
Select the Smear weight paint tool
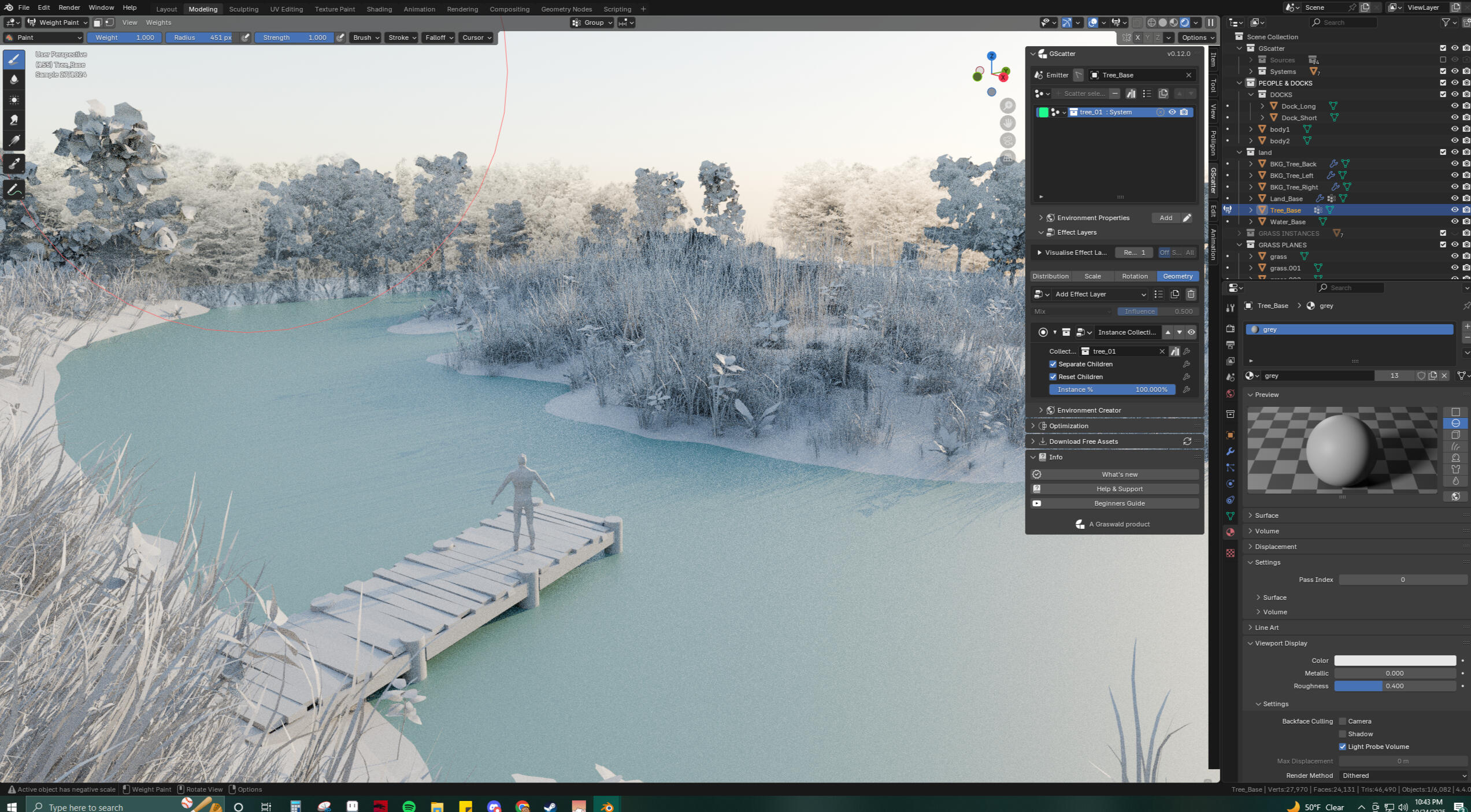tap(14, 120)
